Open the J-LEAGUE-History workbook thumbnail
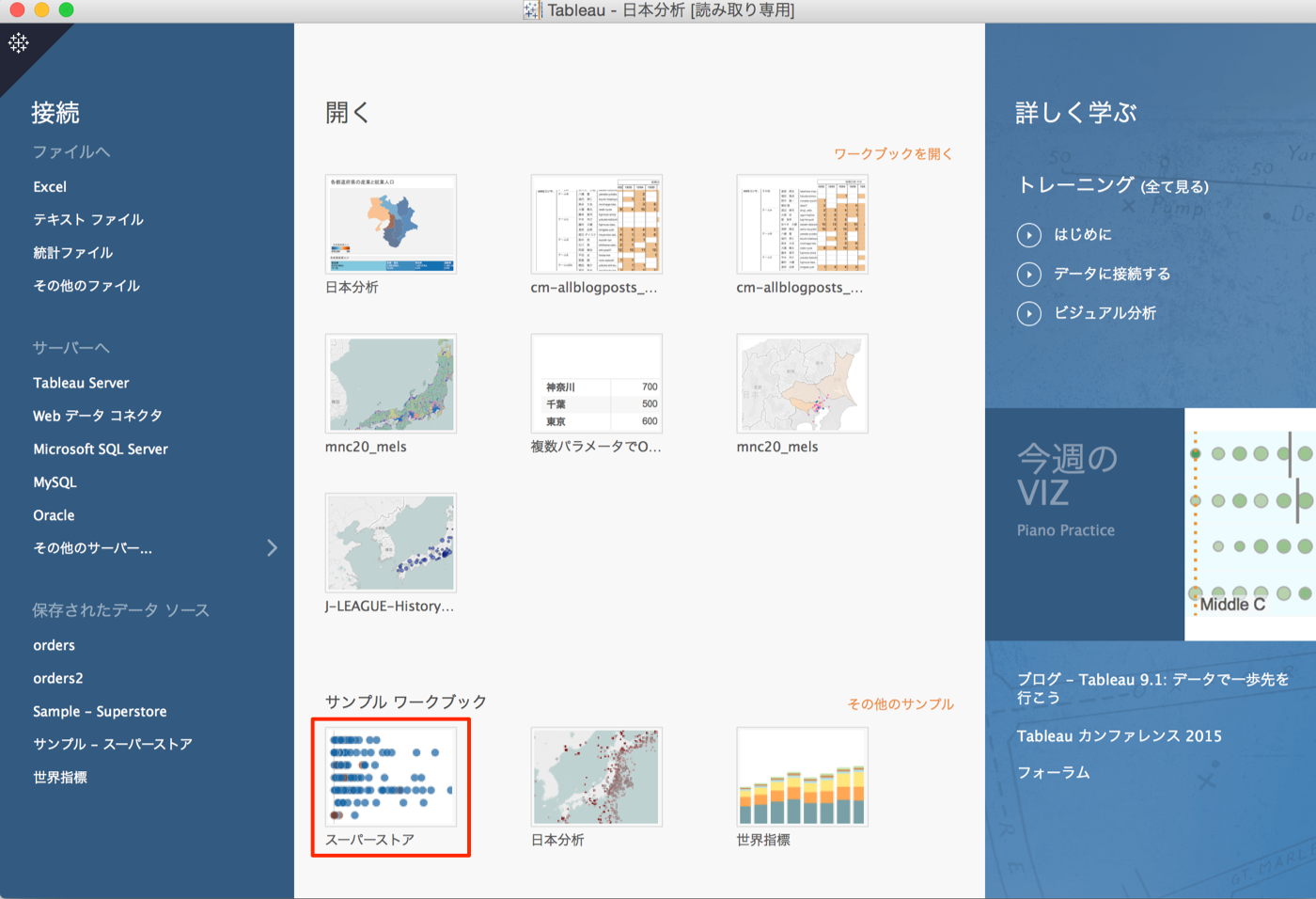The width and height of the screenshot is (1316, 899). tap(391, 543)
